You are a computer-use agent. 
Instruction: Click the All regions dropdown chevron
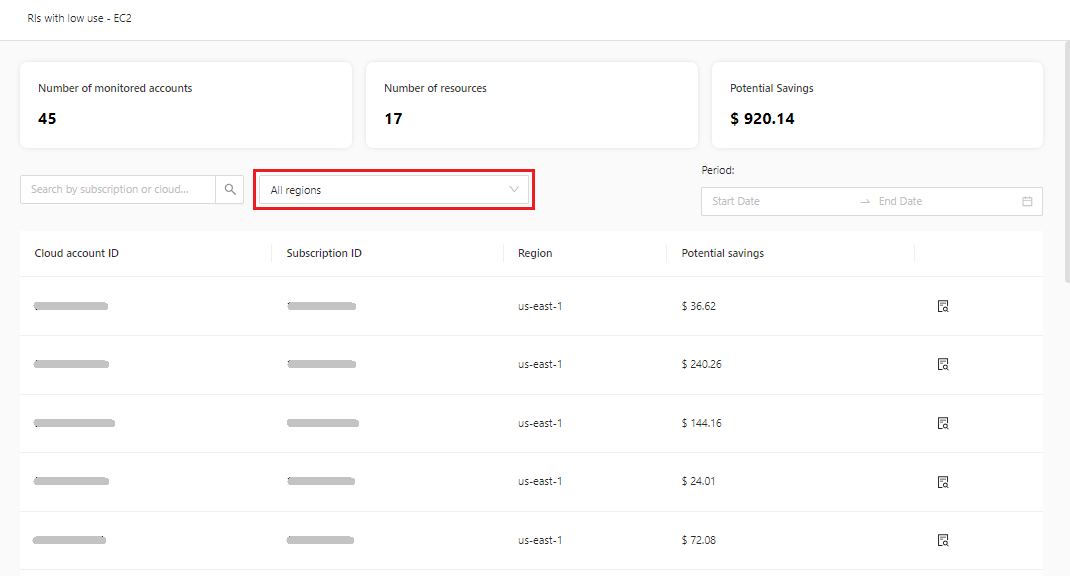pos(514,189)
